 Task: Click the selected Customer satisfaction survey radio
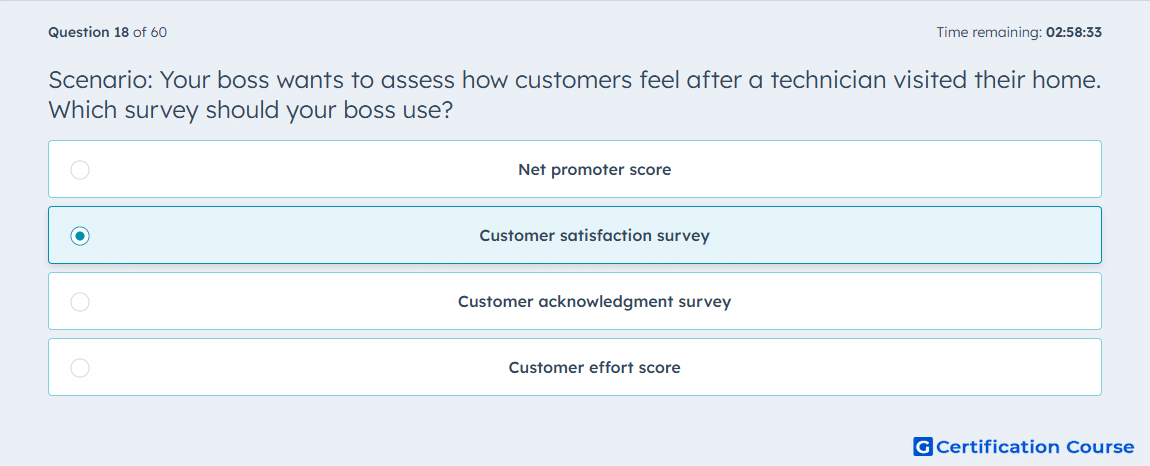click(80, 236)
